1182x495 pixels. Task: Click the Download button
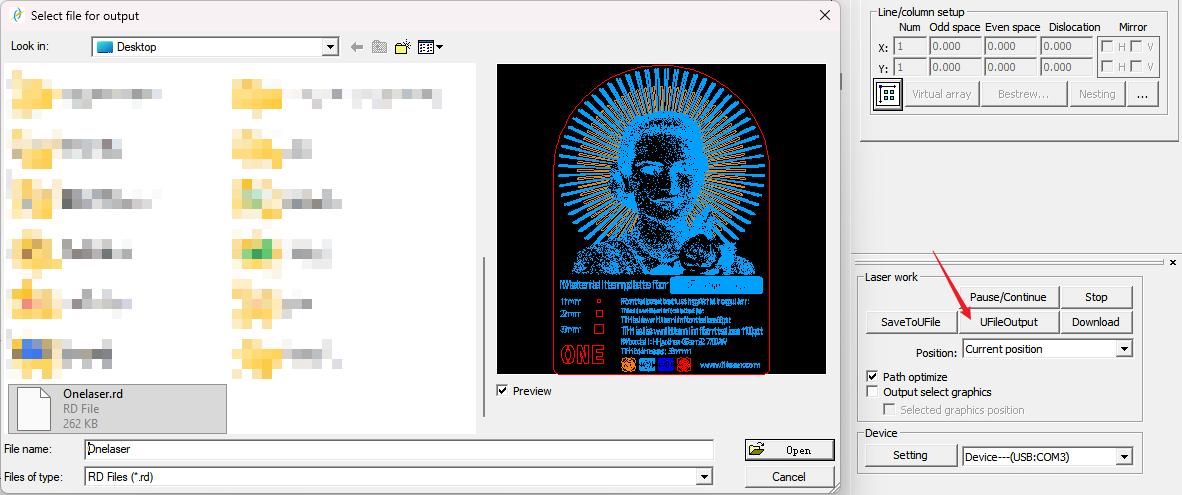coord(1096,322)
